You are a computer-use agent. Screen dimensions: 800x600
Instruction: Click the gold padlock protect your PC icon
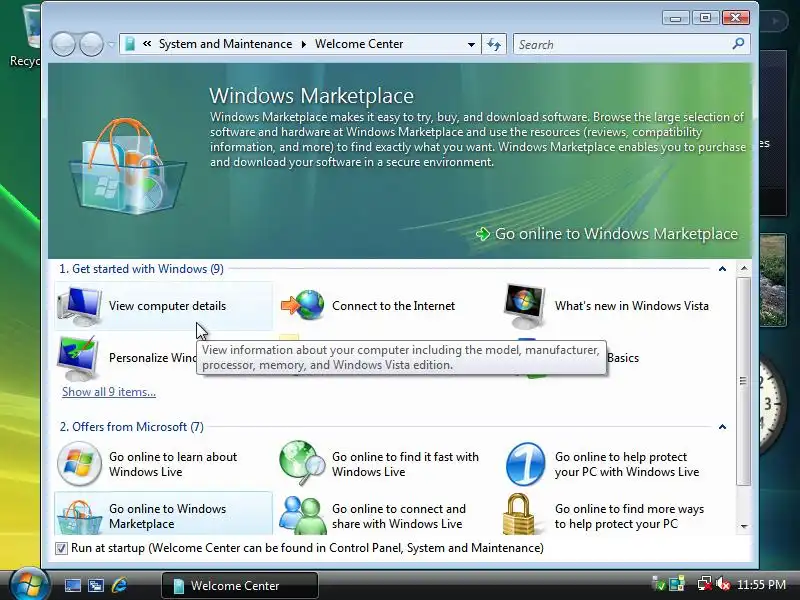pyautogui.click(x=518, y=514)
